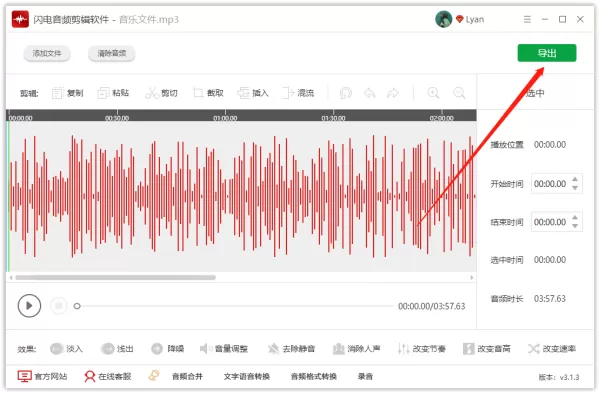The height and width of the screenshot is (394, 600).
Task: Open the Official Website (官方网站) link
Action: (42, 376)
